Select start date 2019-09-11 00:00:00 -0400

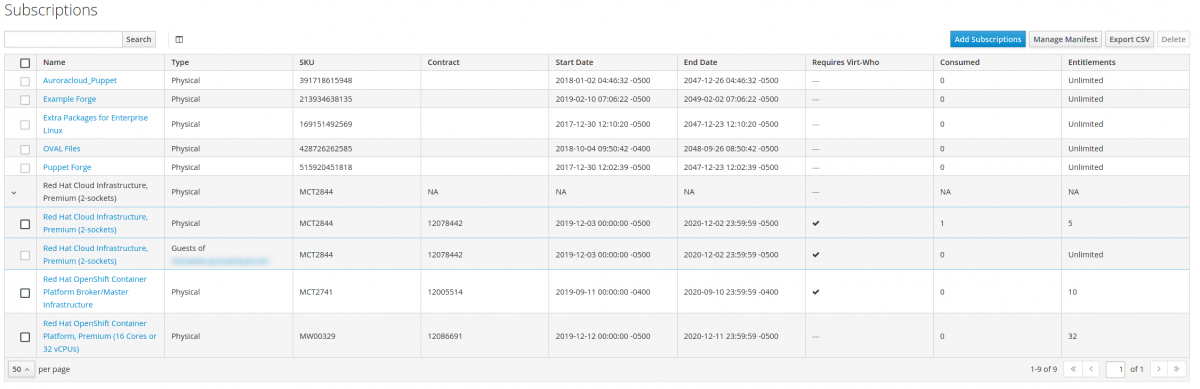point(603,292)
